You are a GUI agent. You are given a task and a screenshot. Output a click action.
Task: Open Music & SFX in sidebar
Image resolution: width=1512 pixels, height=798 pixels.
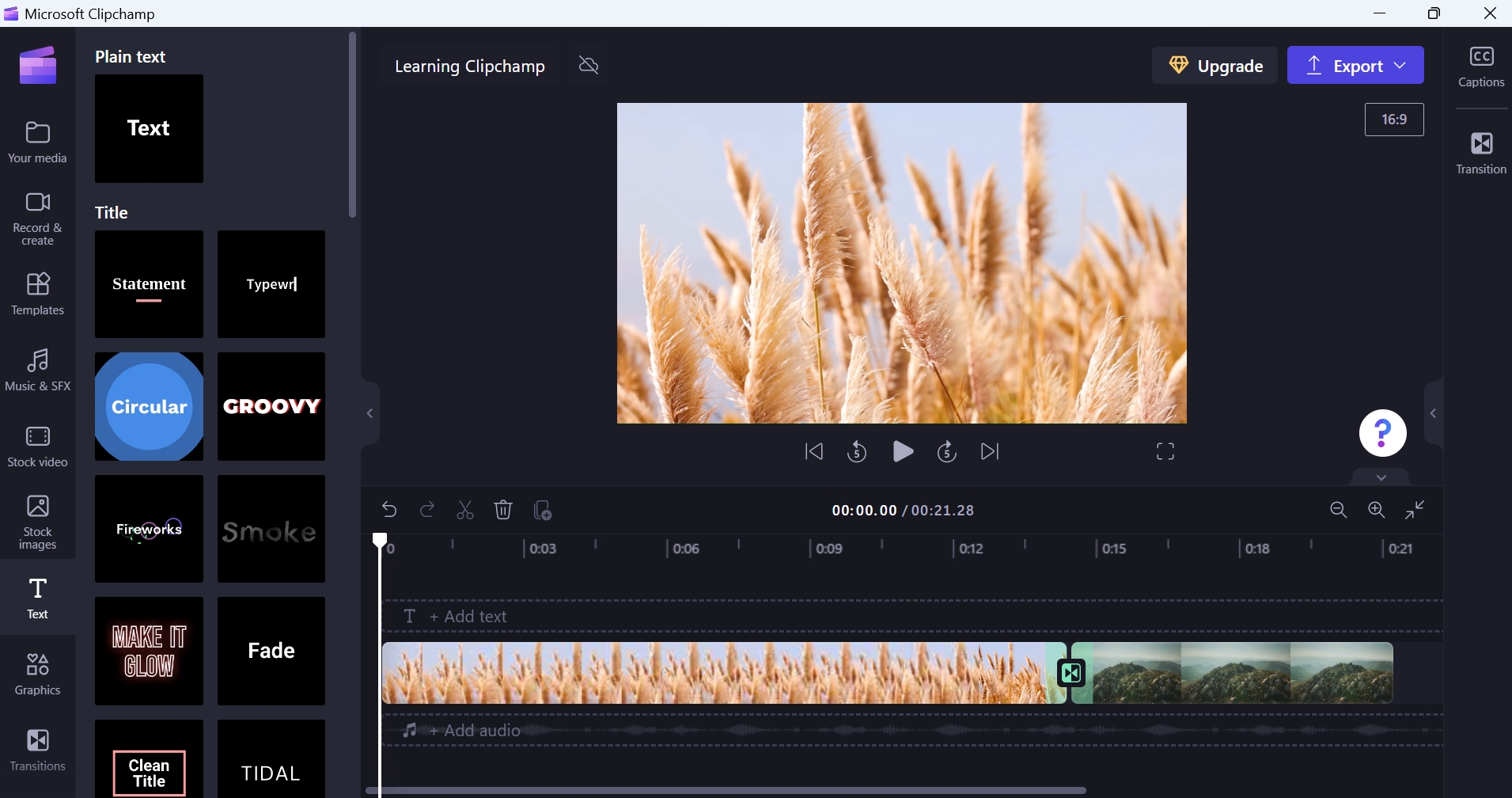pos(37,370)
